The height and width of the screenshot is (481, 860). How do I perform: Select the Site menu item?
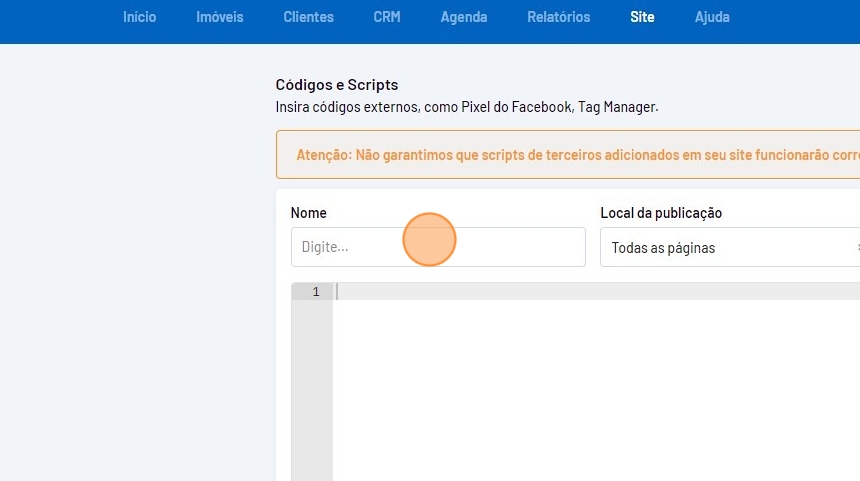(642, 17)
